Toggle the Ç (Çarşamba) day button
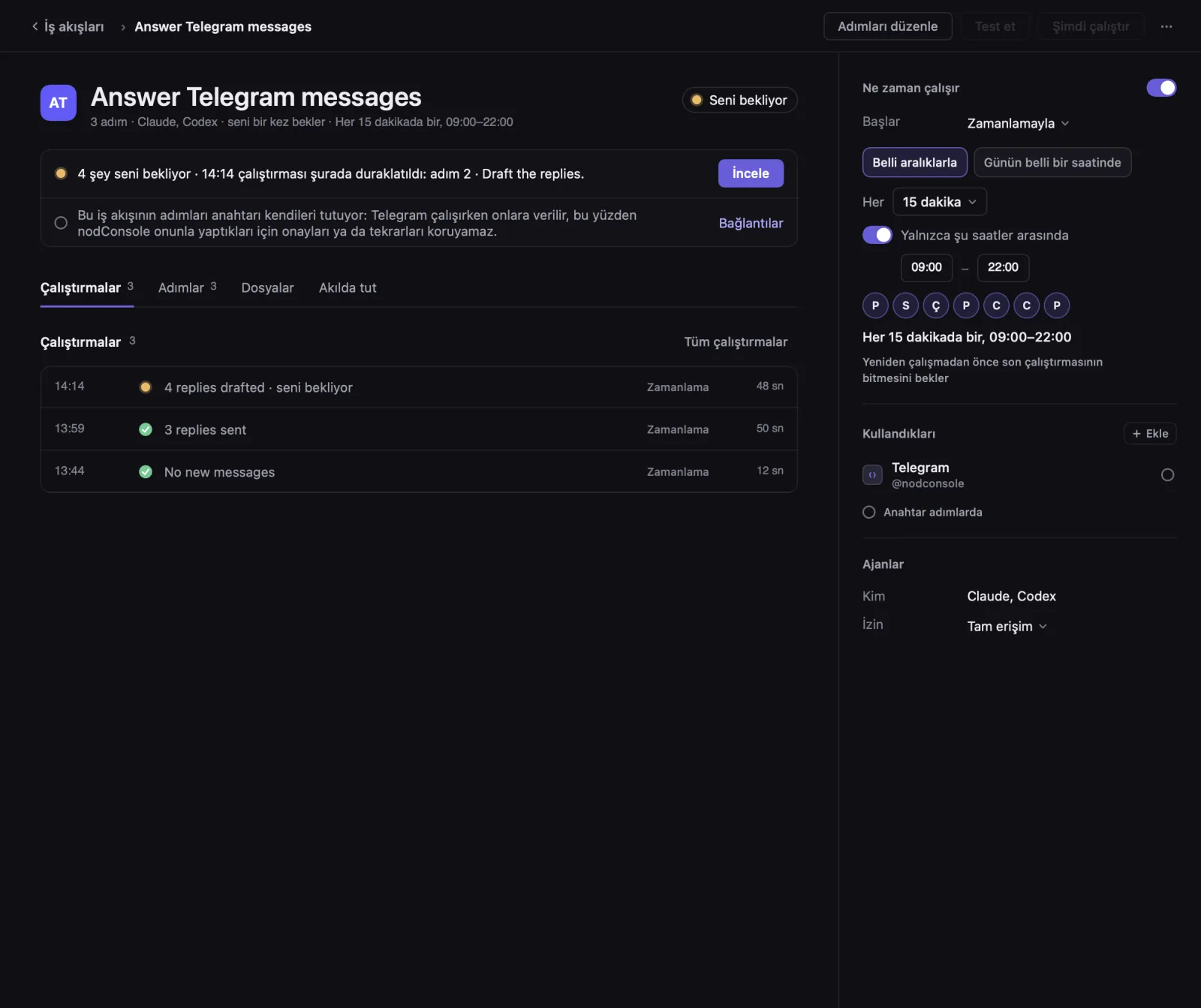This screenshot has width=1201, height=1008. [936, 305]
